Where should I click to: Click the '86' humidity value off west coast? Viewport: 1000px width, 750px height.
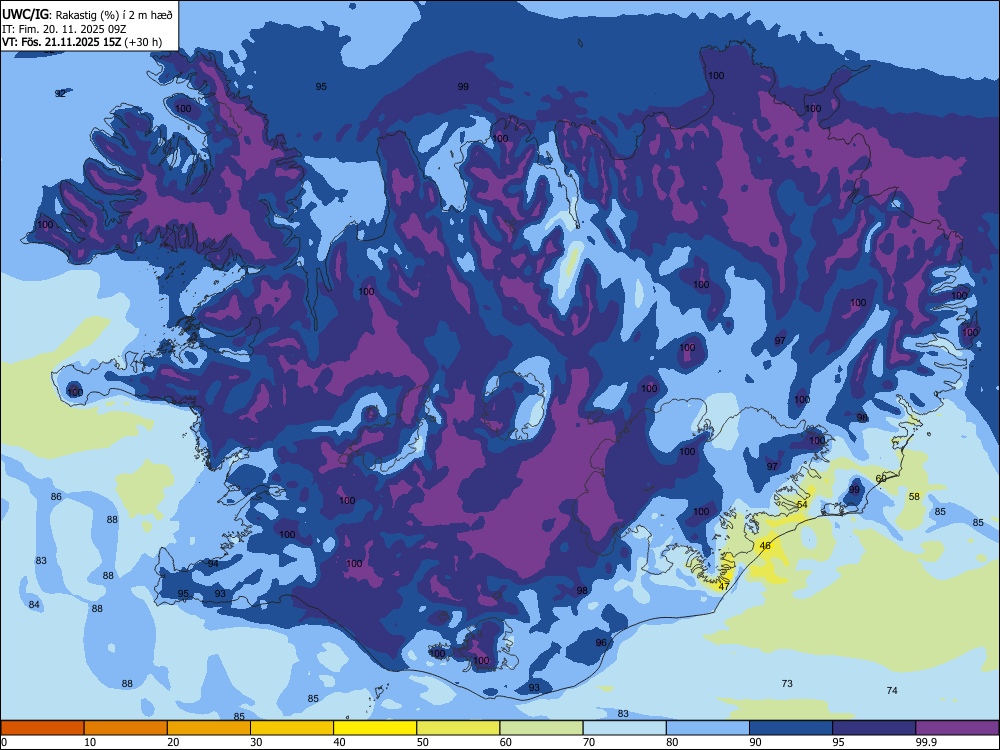pos(56,497)
